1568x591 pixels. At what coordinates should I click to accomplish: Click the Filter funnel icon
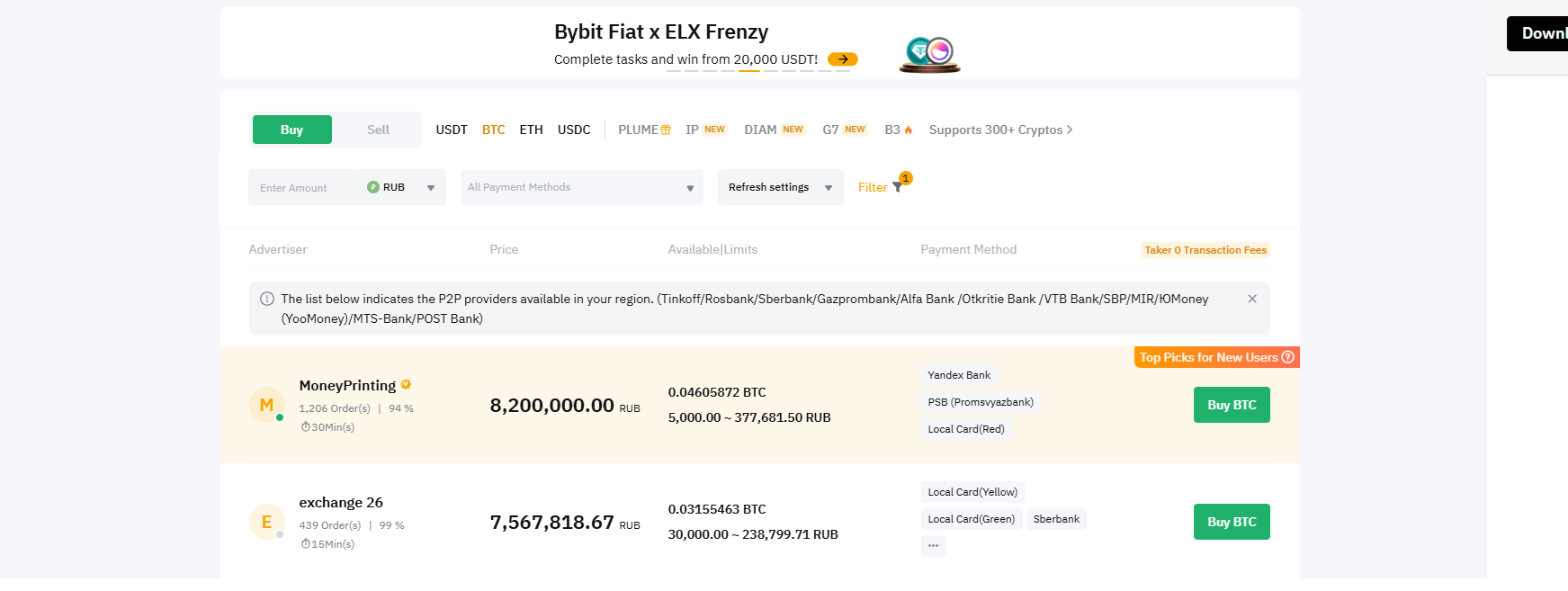[897, 187]
